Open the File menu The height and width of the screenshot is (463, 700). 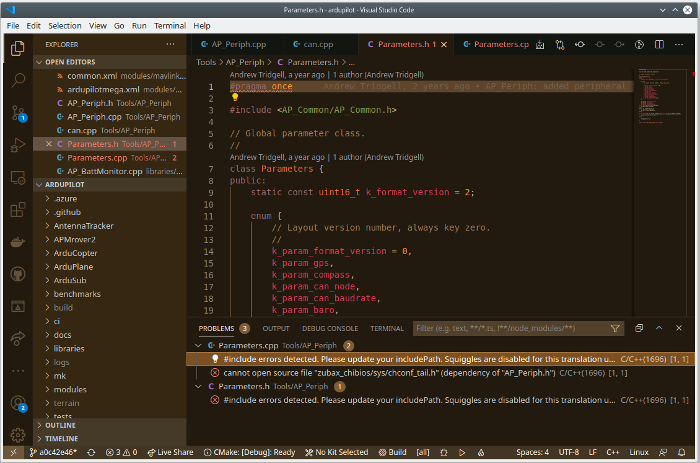pos(13,26)
